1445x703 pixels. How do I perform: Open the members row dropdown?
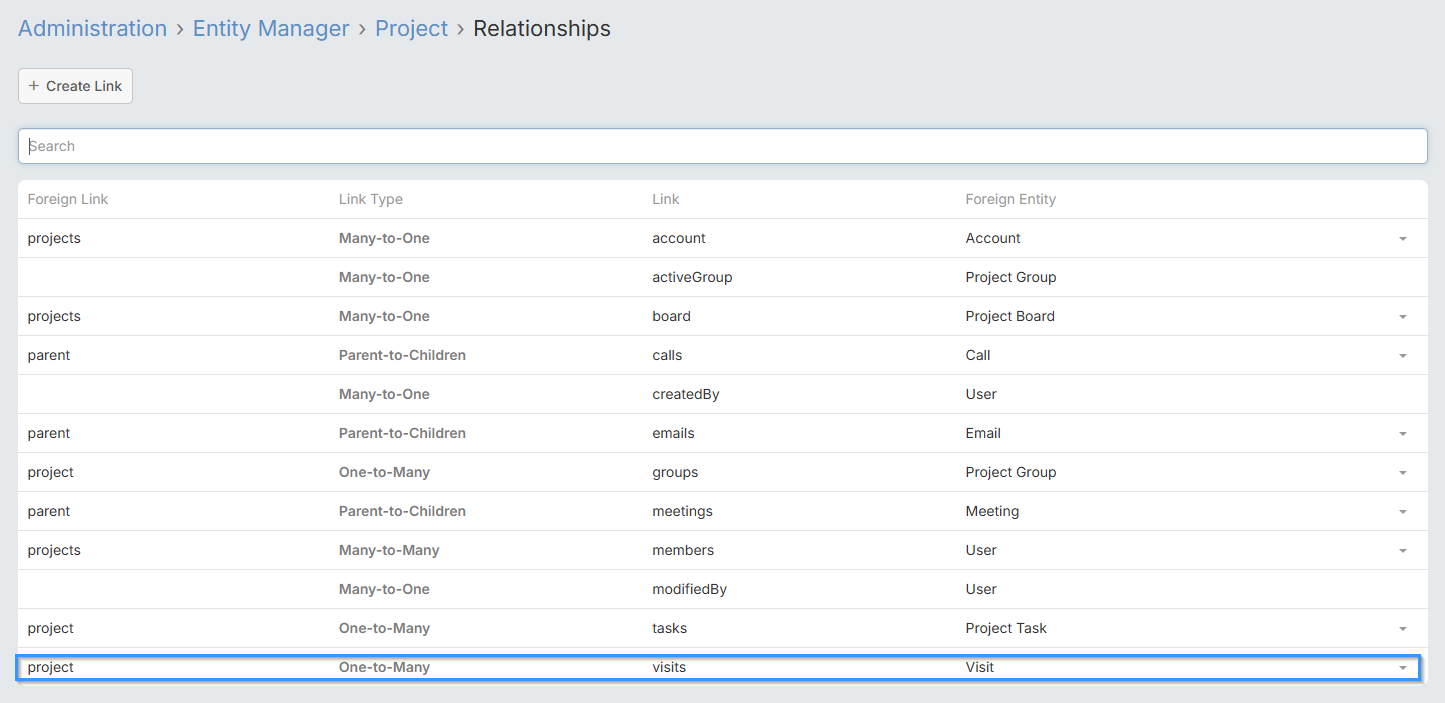[x=1402, y=551]
